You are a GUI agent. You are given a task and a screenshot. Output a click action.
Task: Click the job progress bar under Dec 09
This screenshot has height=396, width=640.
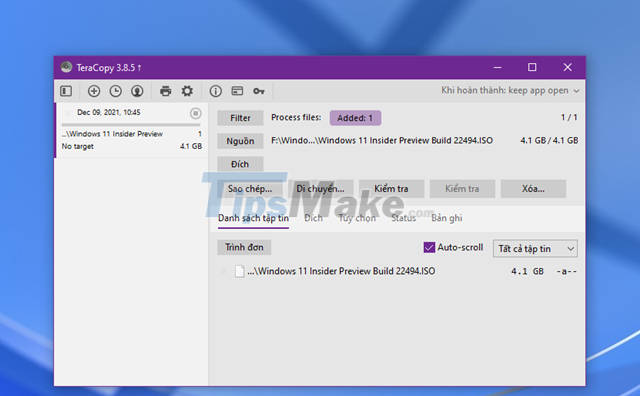131,125
